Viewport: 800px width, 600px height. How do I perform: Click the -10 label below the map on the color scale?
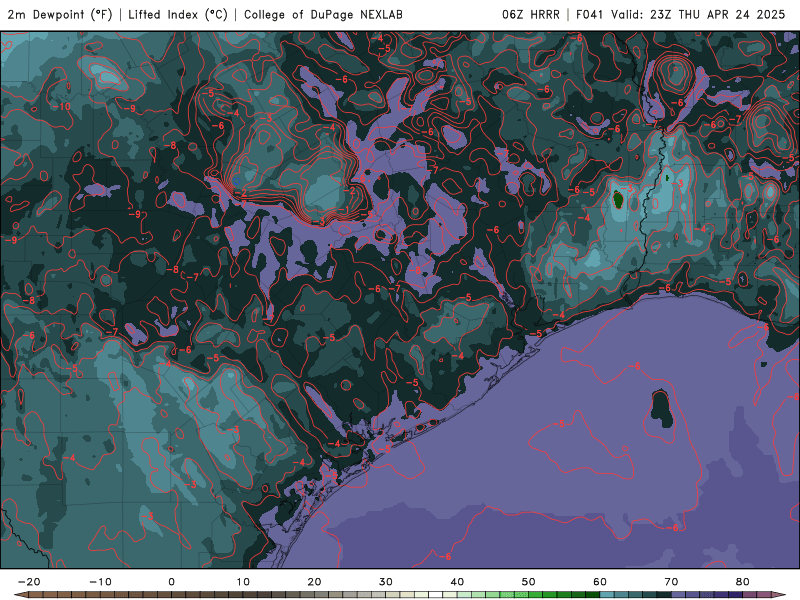(x=100, y=582)
